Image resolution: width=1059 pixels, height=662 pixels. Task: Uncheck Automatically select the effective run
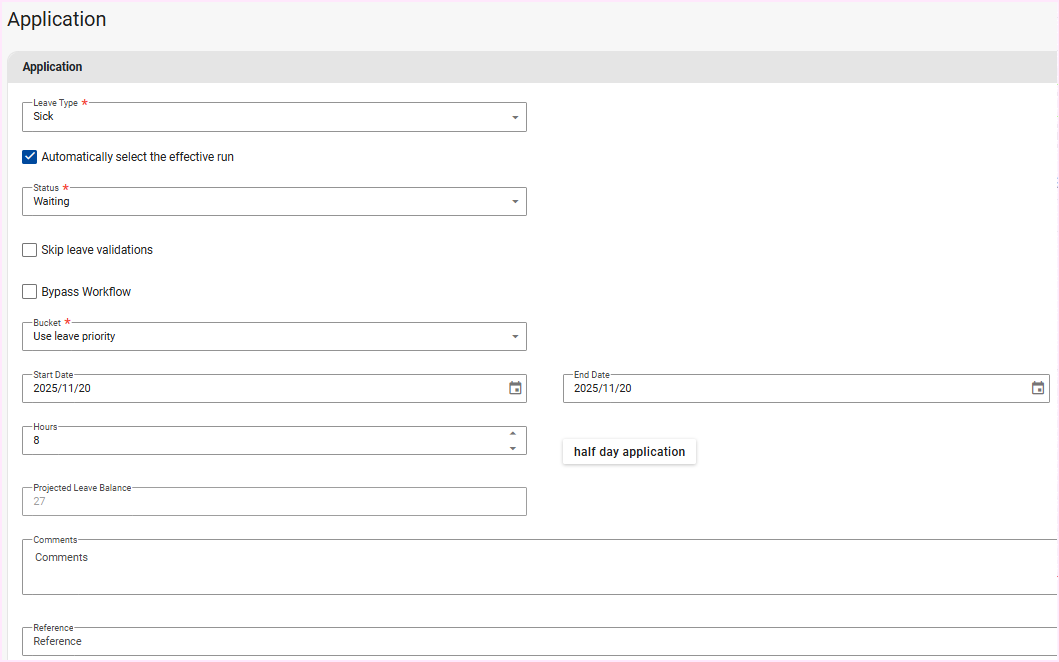(x=30, y=157)
